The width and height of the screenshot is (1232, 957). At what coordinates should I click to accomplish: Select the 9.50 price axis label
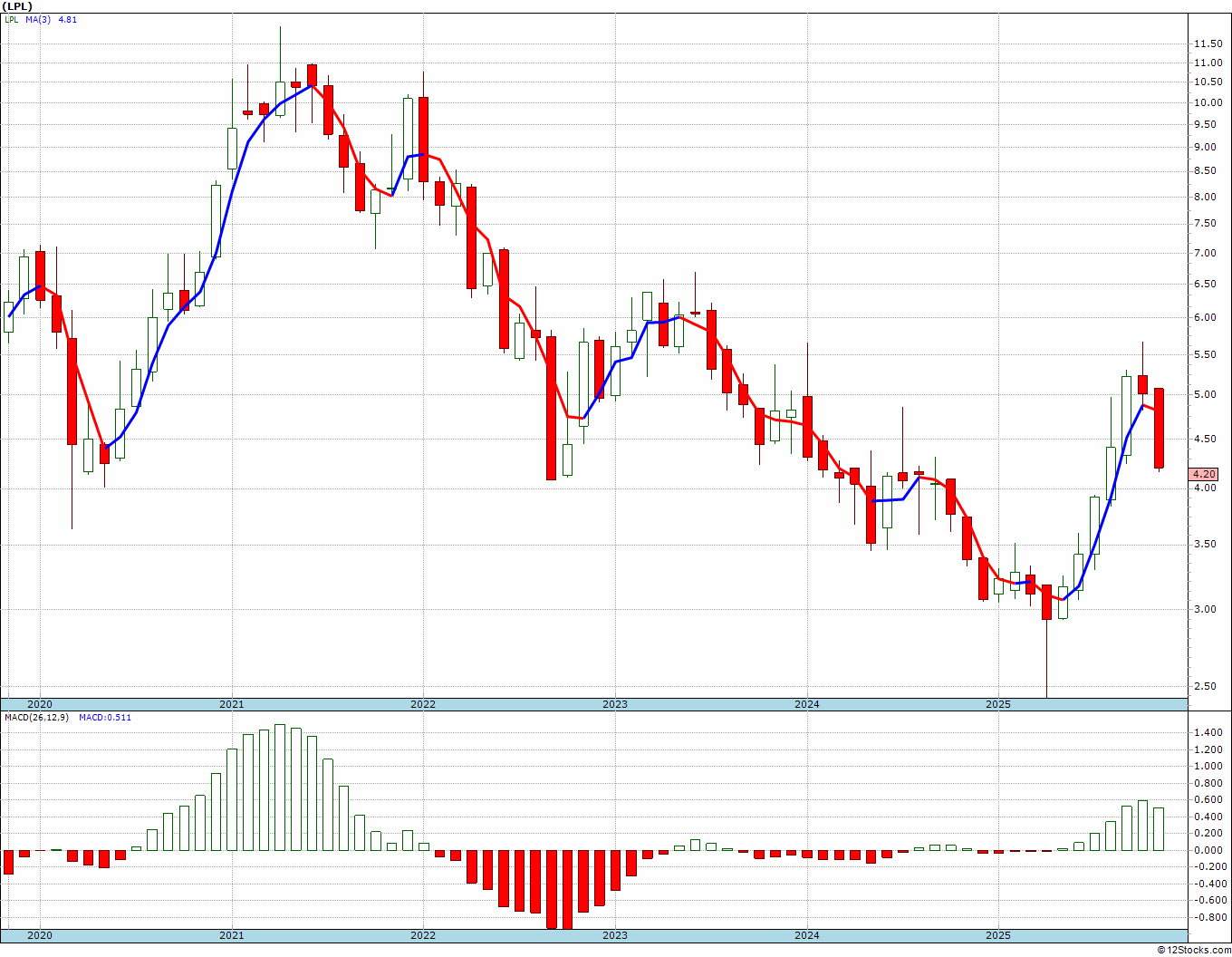pyautogui.click(x=1205, y=124)
